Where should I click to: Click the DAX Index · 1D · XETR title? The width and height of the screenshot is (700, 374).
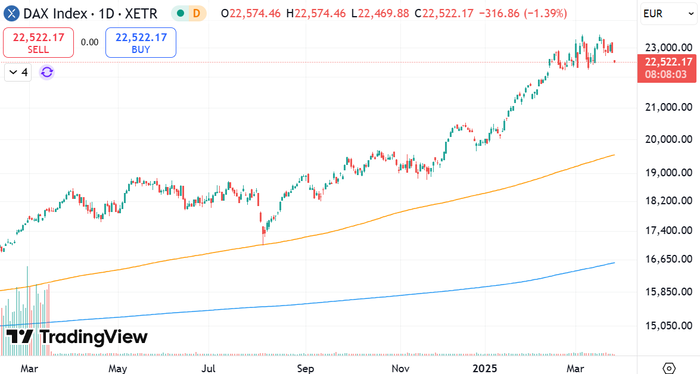pyautogui.click(x=90, y=13)
